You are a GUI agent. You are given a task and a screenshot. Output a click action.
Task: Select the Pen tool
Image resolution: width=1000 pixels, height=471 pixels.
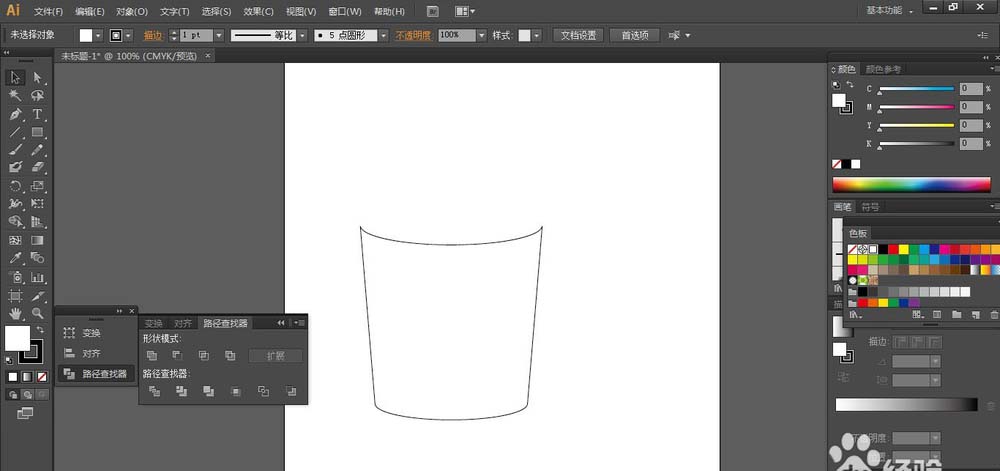coord(15,114)
